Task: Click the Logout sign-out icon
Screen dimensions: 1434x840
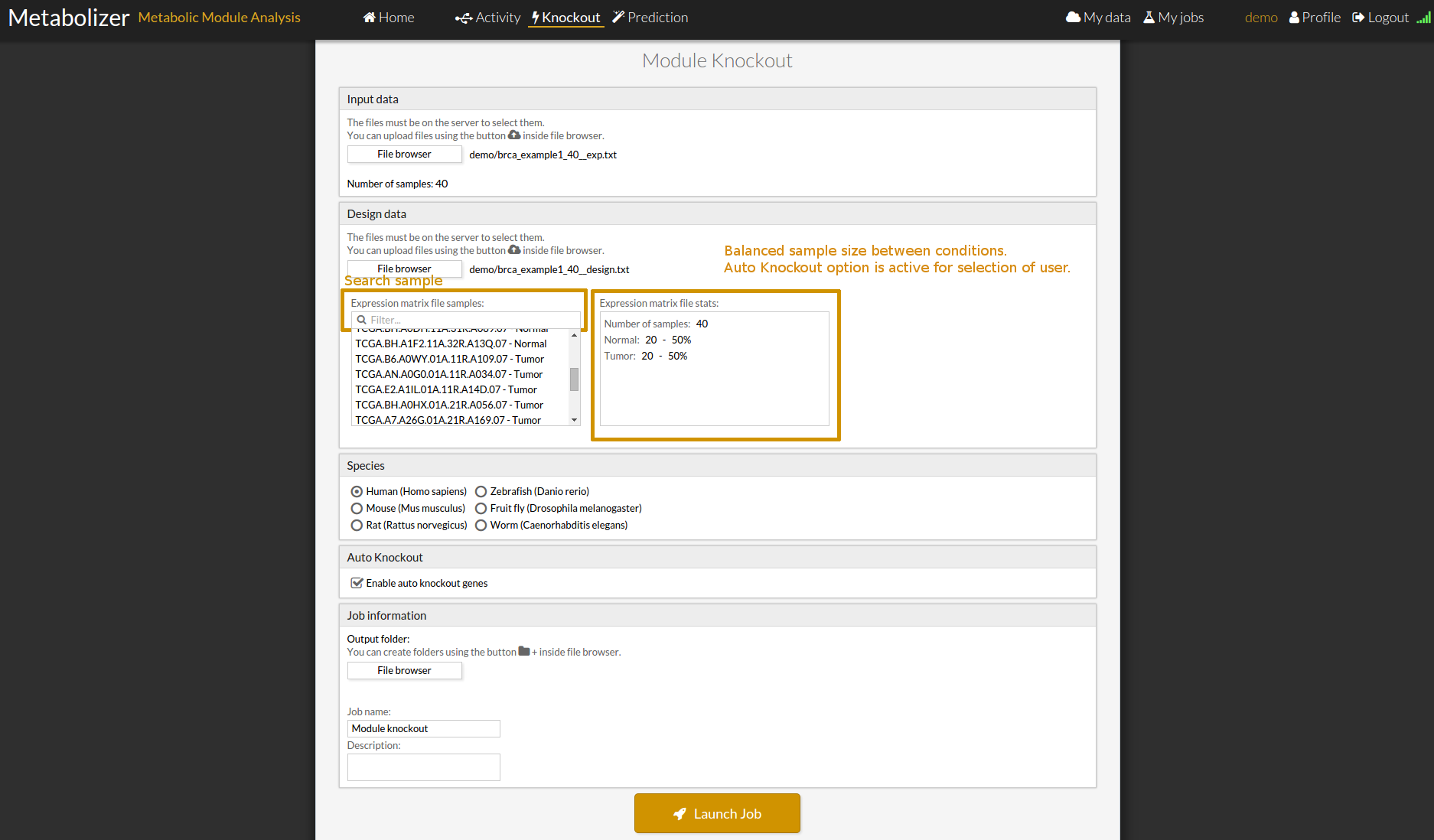Action: 1358,17
